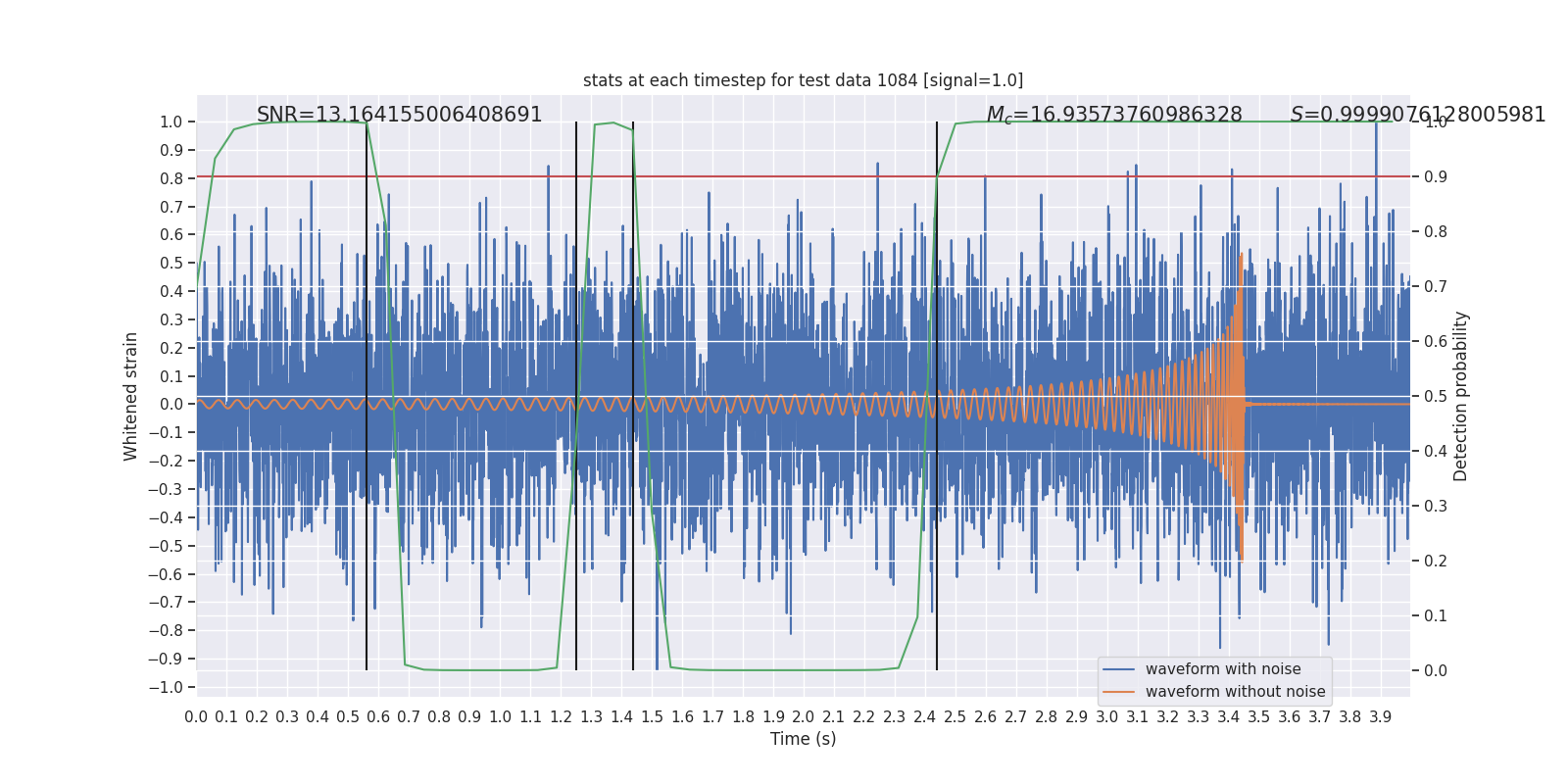Select the 2.5 tick on the Time axis

coord(955,716)
